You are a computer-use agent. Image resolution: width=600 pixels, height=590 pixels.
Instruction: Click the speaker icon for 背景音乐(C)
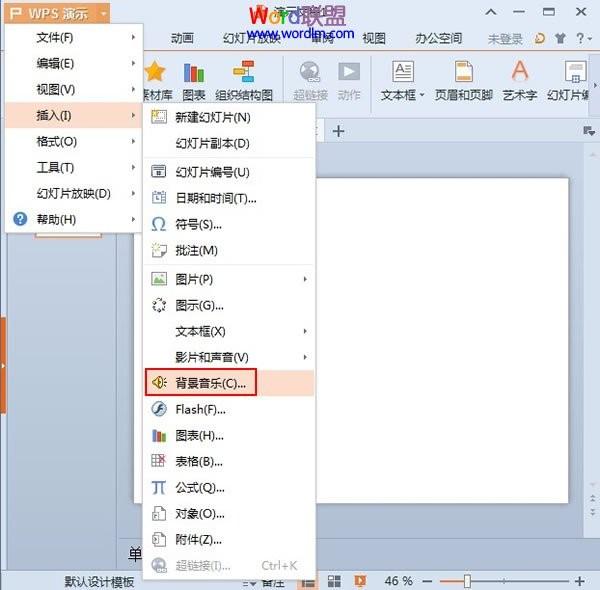pyautogui.click(x=159, y=383)
